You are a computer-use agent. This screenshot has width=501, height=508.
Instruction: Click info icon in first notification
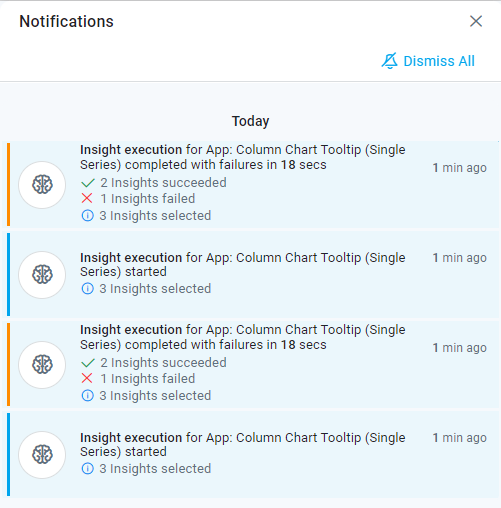pos(87,216)
